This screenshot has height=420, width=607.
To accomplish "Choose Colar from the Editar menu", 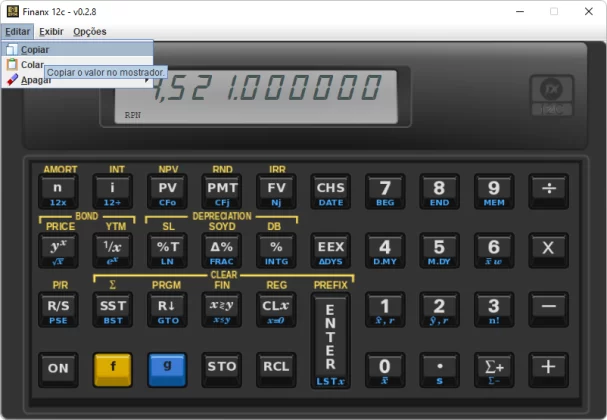I will pyautogui.click(x=77, y=64).
